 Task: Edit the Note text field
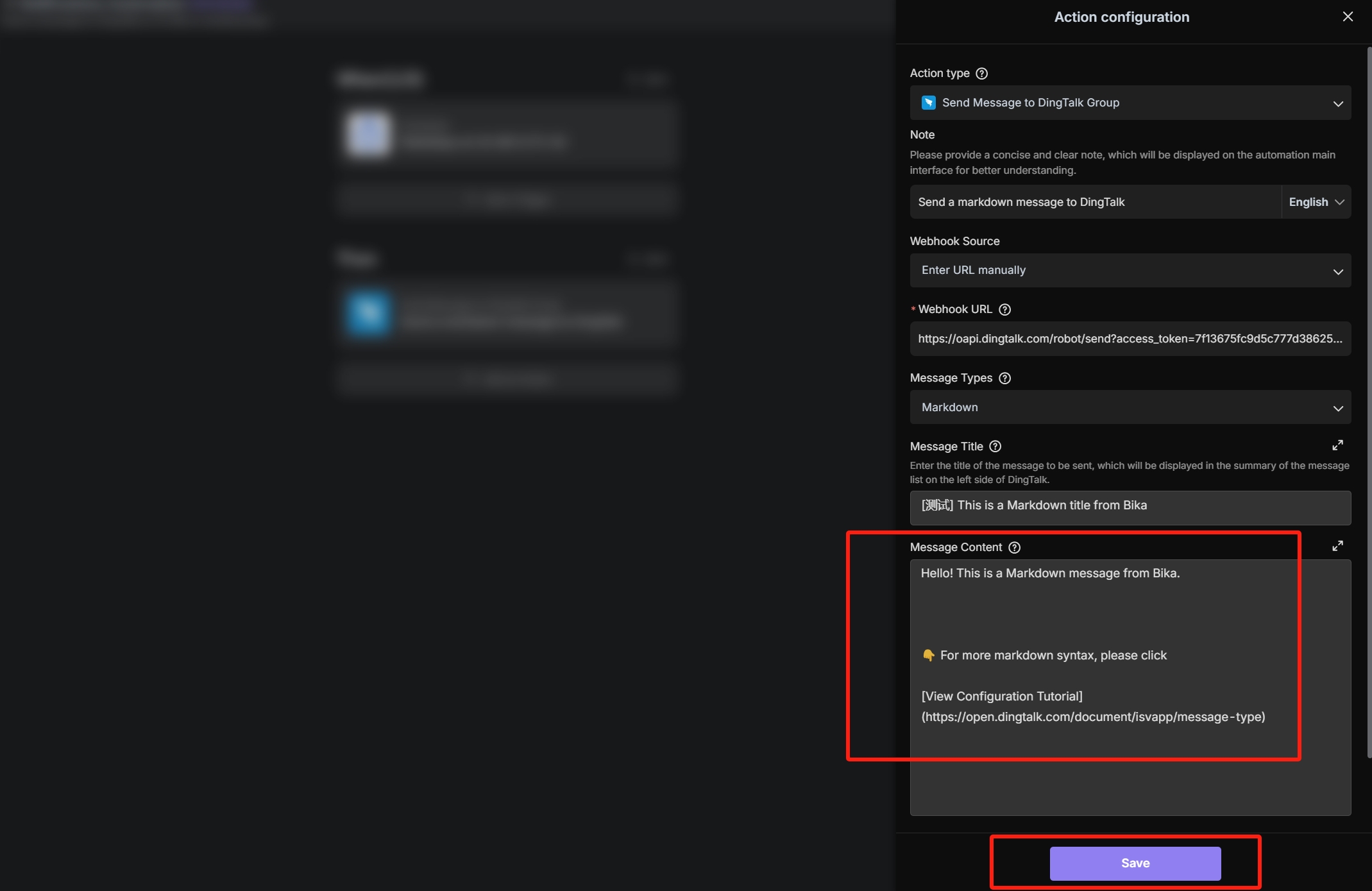pos(1095,202)
